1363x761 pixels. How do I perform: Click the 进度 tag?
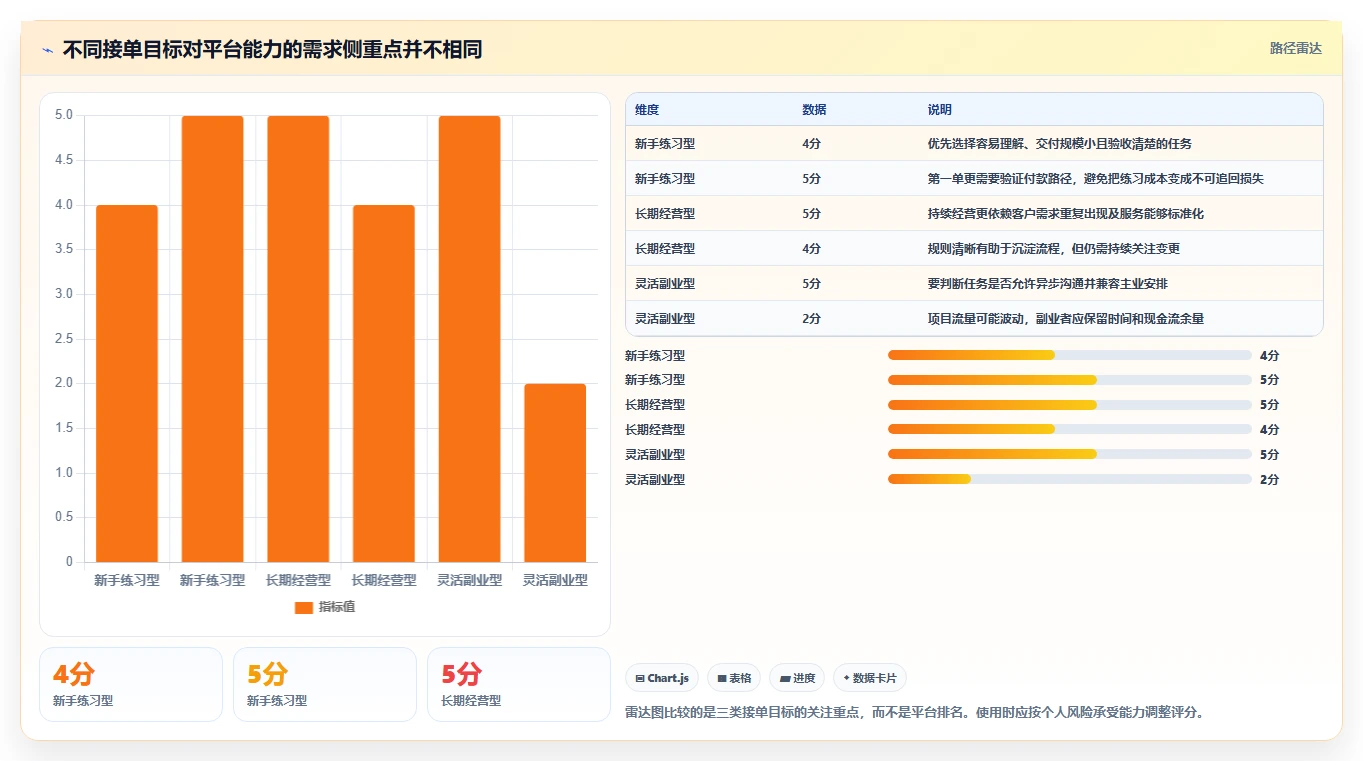click(x=797, y=678)
